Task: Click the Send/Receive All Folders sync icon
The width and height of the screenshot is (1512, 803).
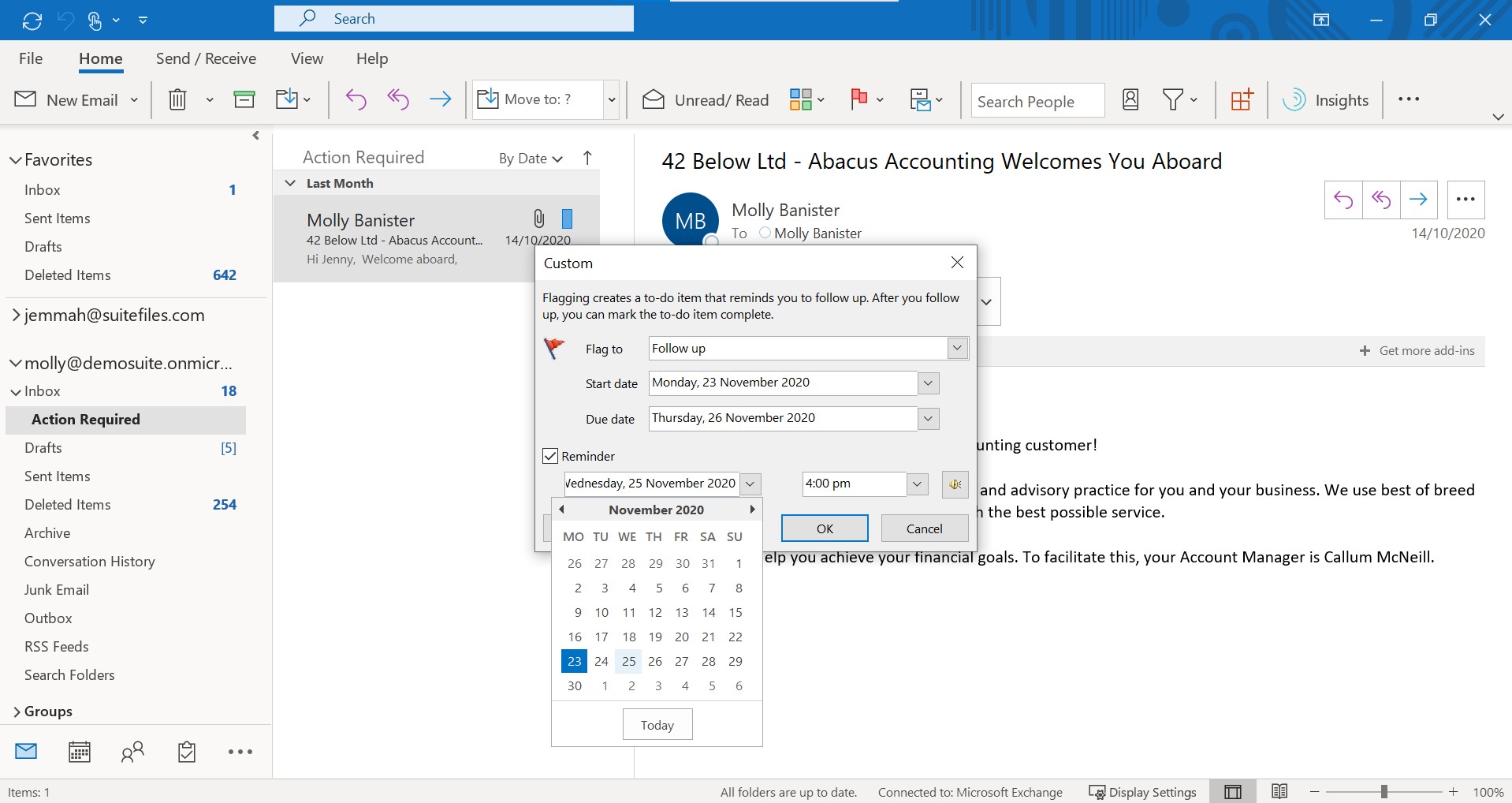Action: [x=32, y=21]
